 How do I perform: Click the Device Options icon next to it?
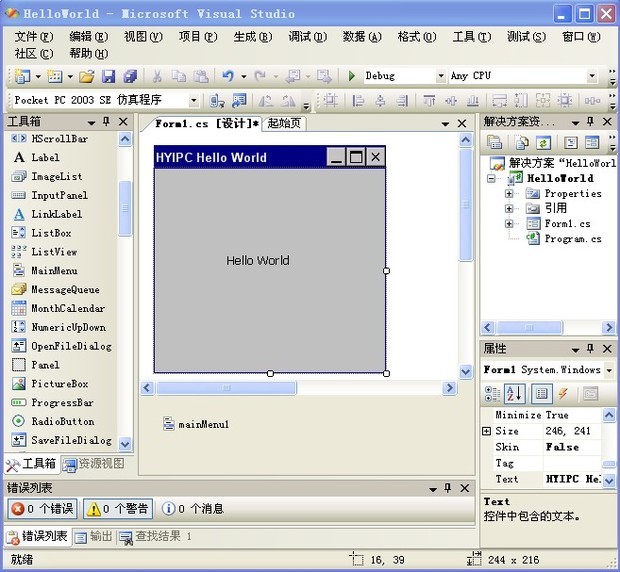click(239, 101)
